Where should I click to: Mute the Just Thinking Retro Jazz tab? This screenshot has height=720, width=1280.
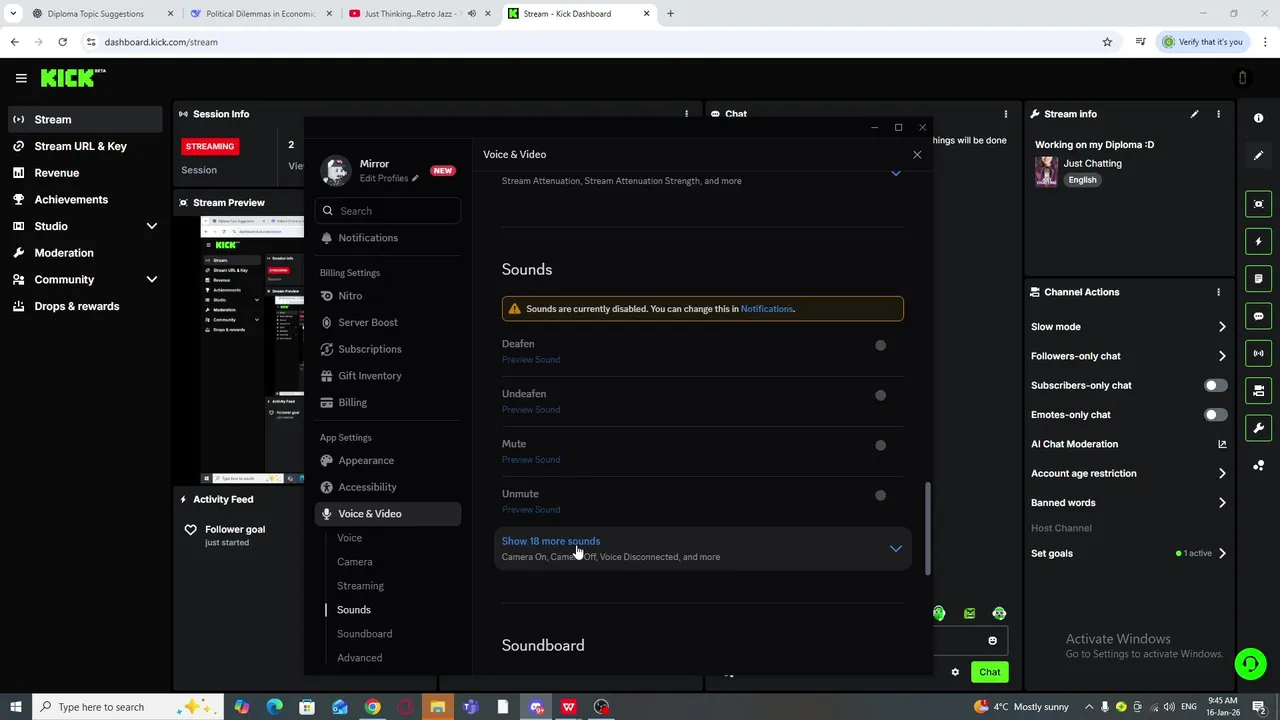pos(472,14)
